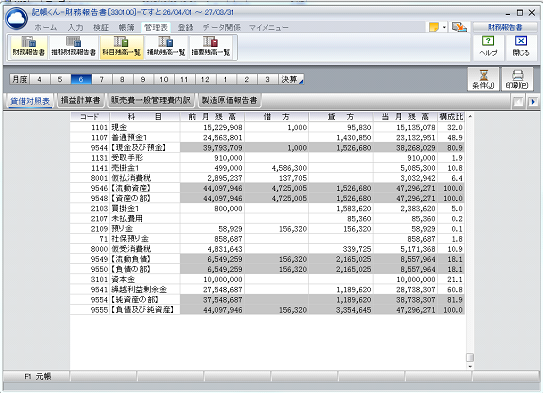Click the 前月残高 column header
Image resolution: width=543 pixels, height=393 pixels.
(x=212, y=117)
